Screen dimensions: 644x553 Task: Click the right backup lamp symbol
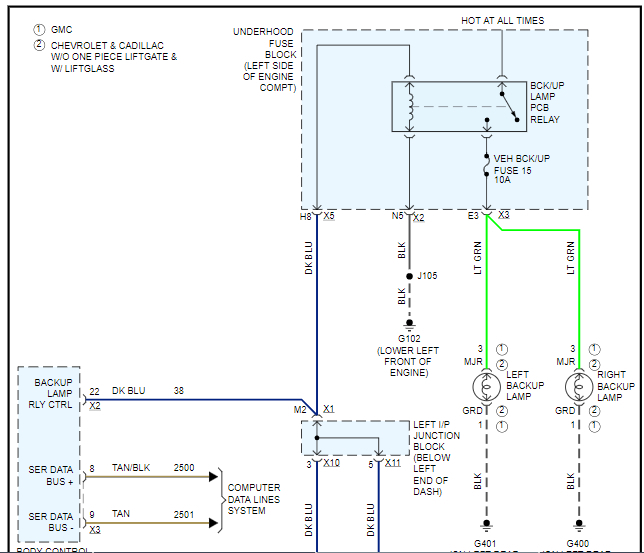[579, 387]
